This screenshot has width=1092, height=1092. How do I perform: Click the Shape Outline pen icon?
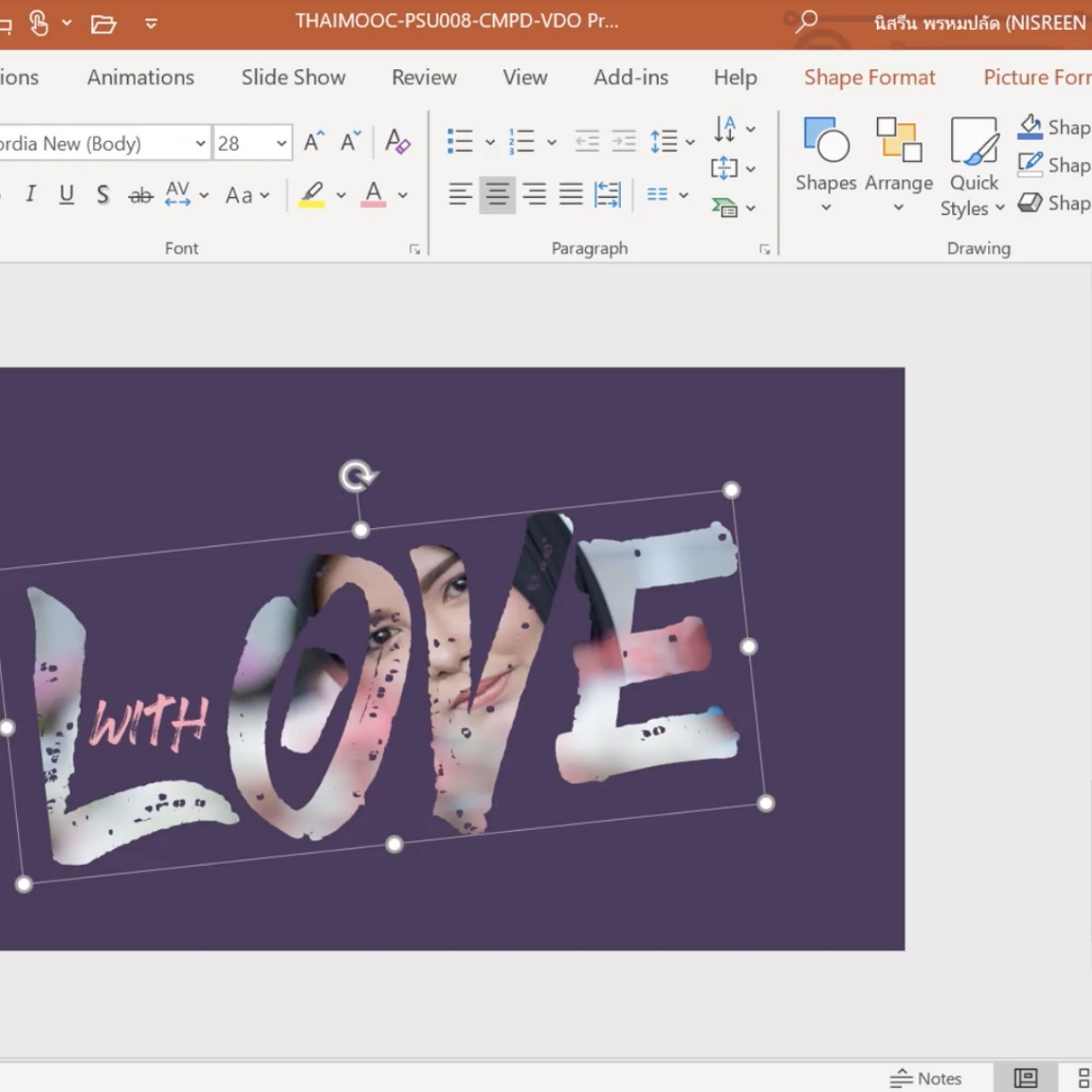1030,165
